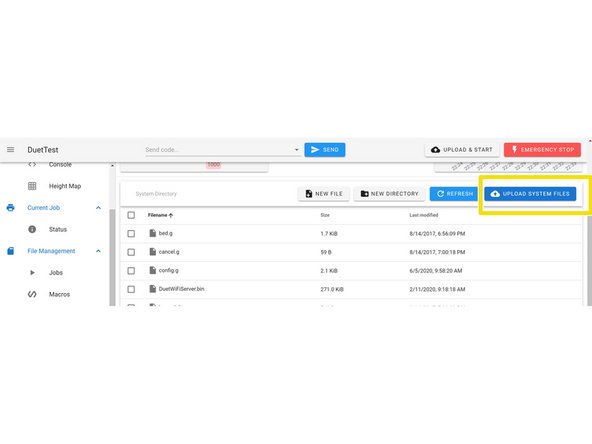Viewport: 592px width, 444px height.
Task: Collapse the File Management section chevron
Action: point(98,251)
